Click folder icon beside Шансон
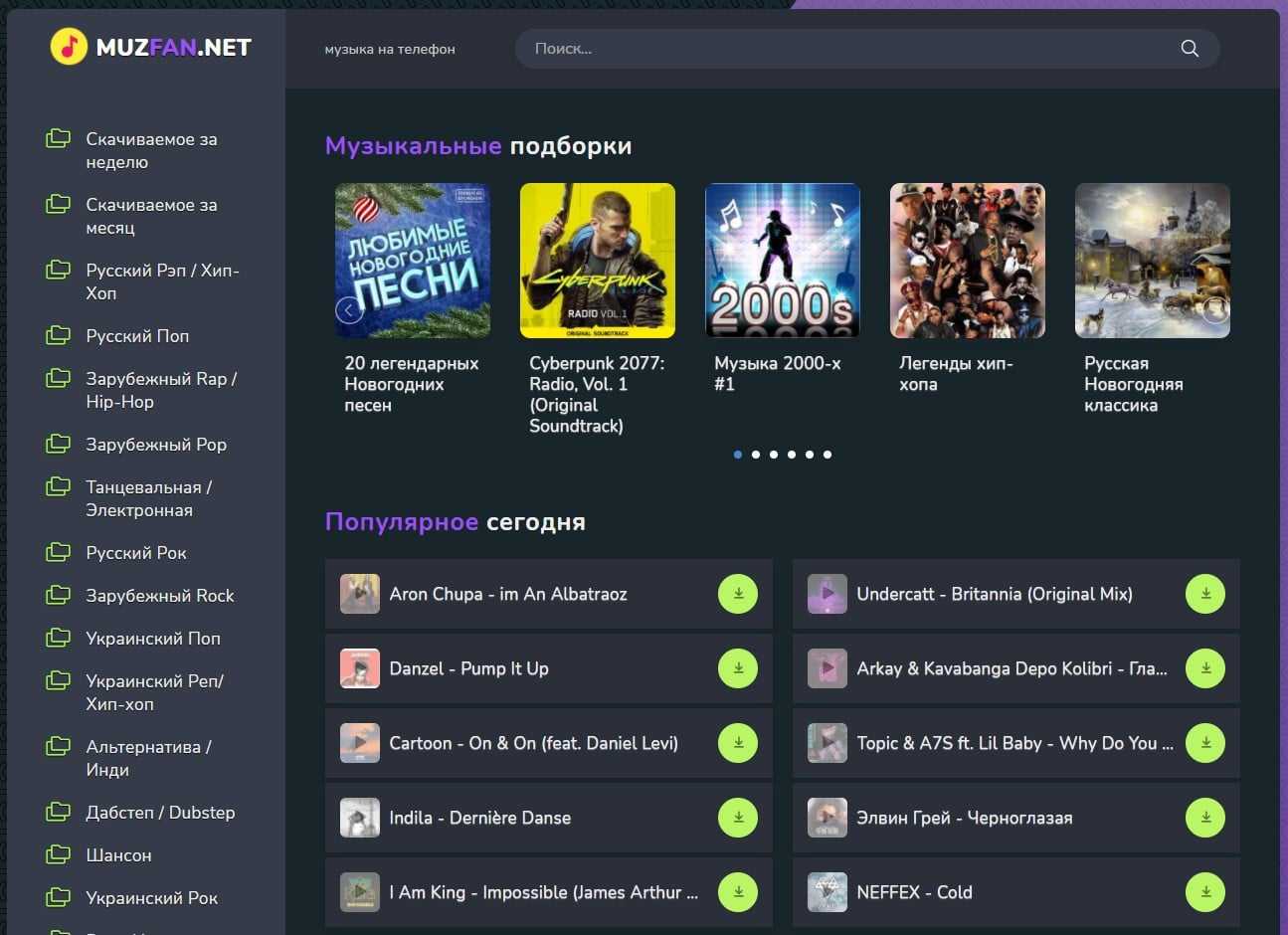 59,853
